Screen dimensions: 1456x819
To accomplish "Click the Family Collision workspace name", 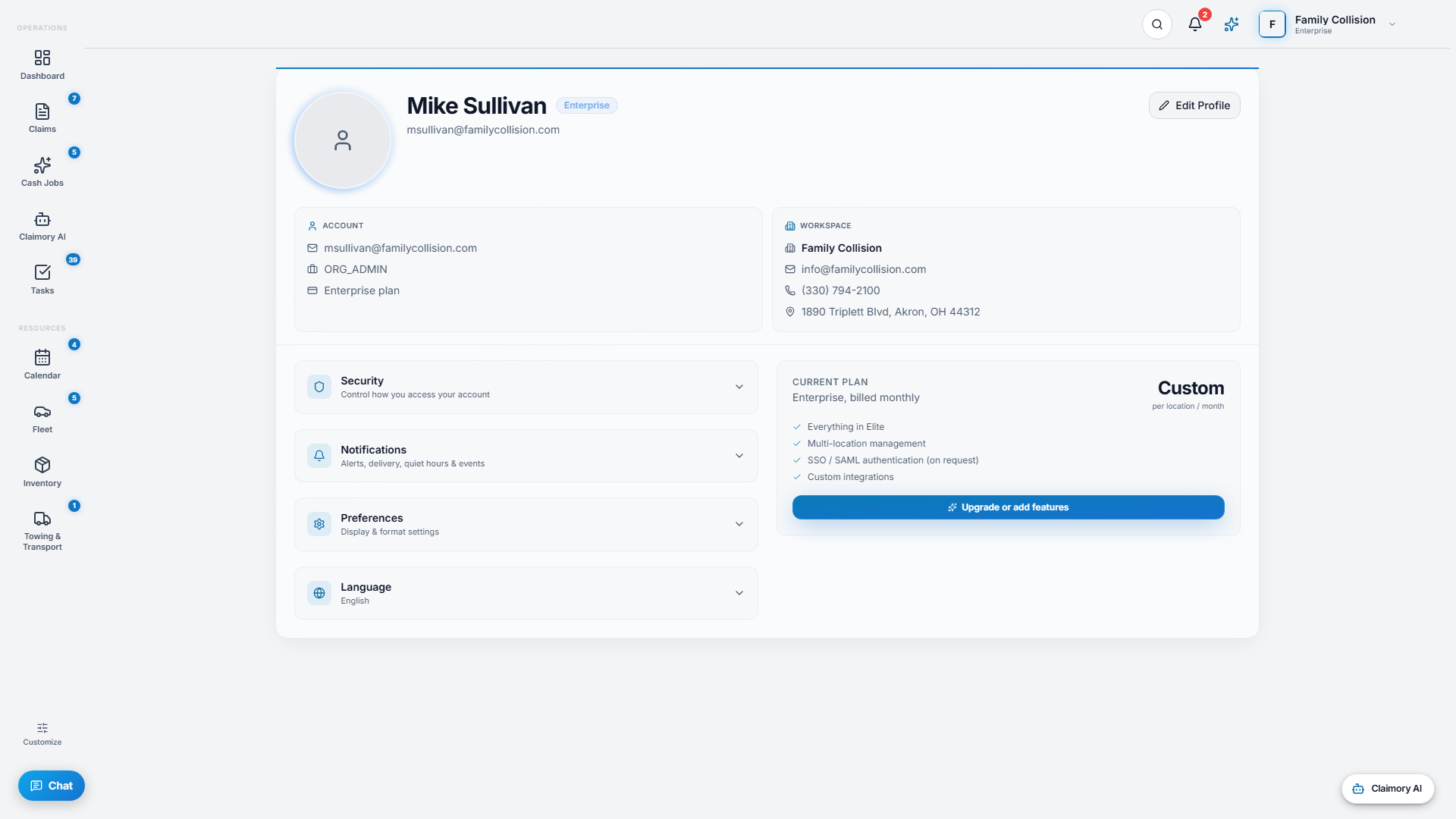I will click(x=841, y=248).
